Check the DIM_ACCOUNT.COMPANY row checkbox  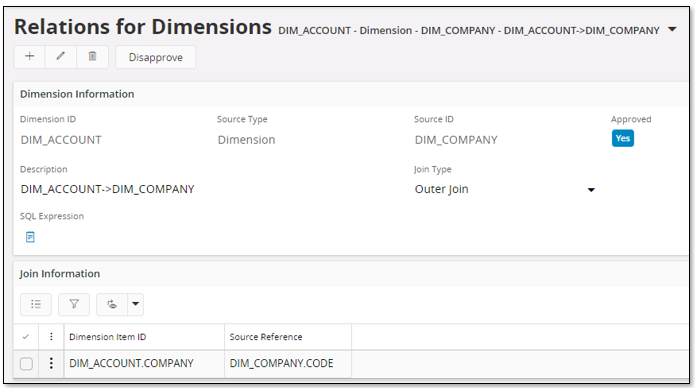(26, 364)
